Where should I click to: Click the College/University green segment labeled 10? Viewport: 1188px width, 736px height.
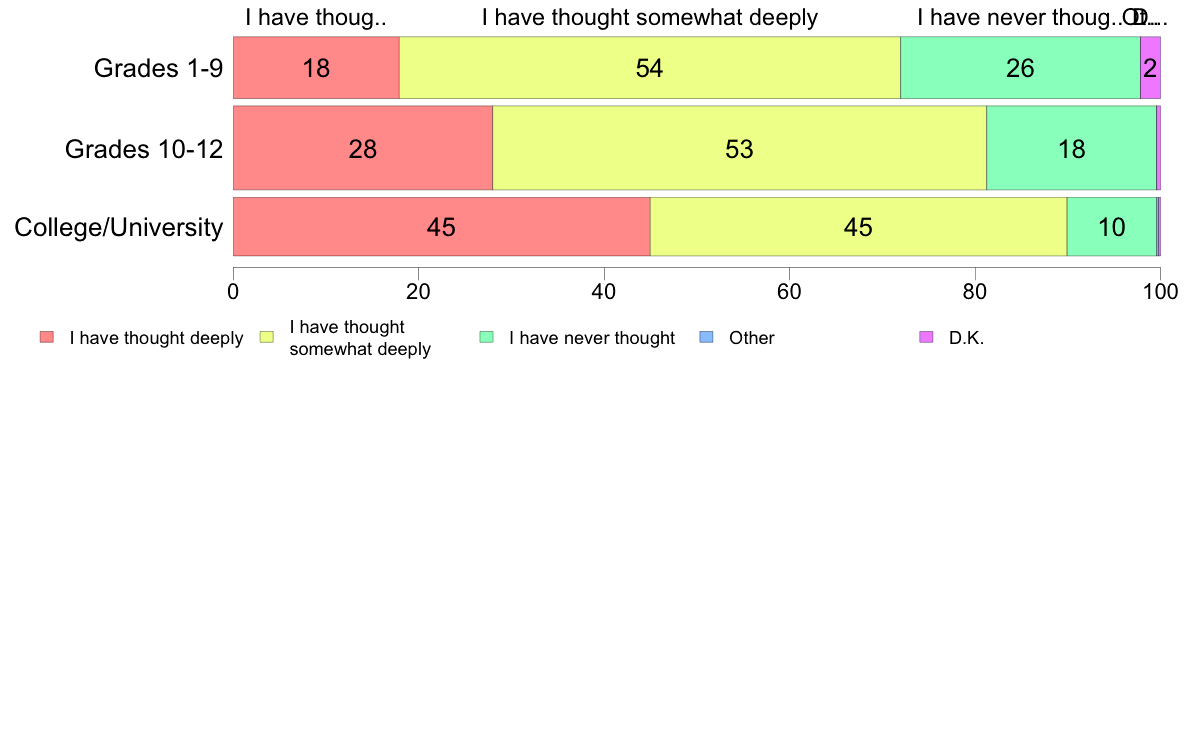click(x=1111, y=227)
